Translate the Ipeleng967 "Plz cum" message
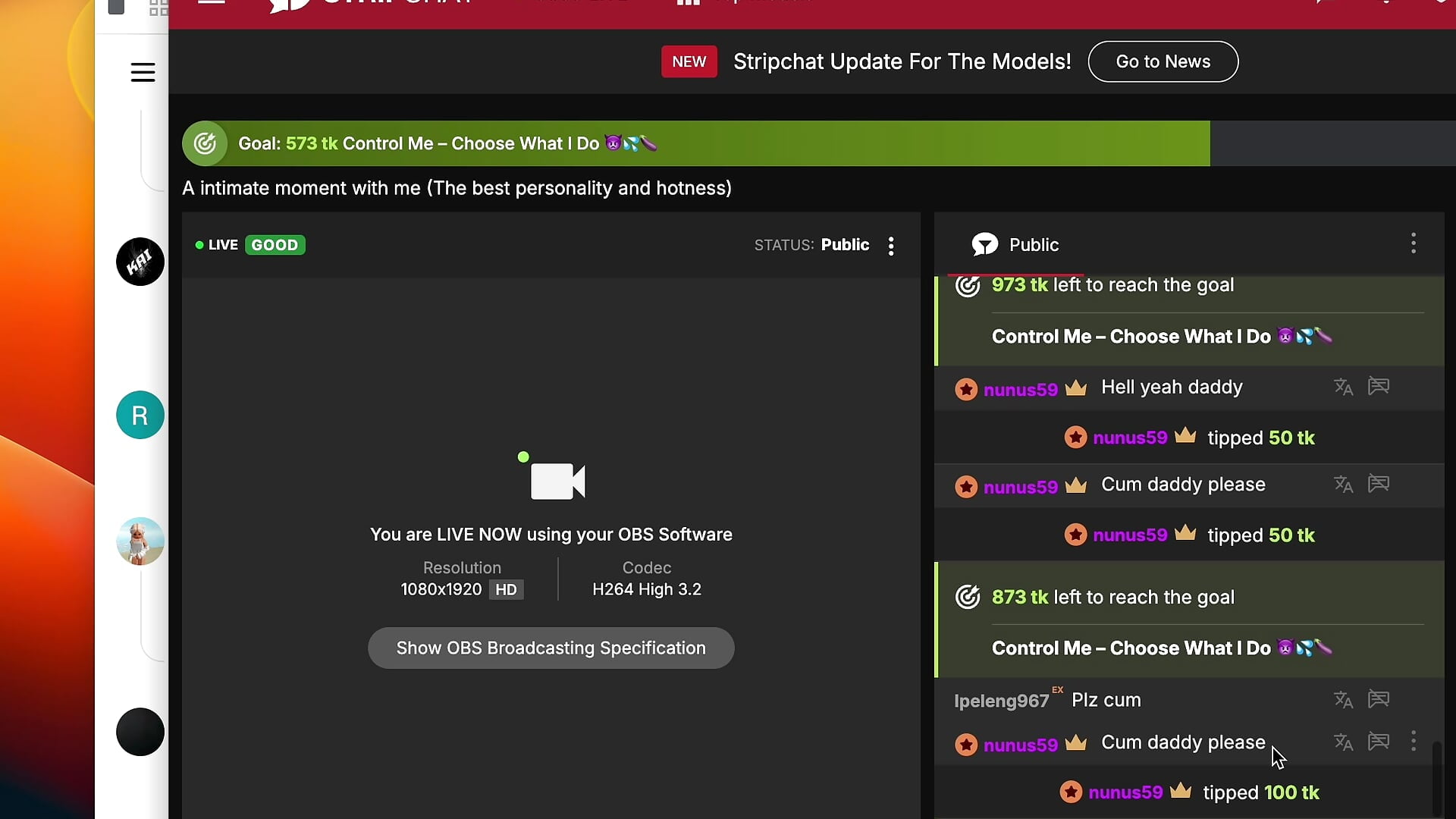1456x819 pixels. [1343, 699]
